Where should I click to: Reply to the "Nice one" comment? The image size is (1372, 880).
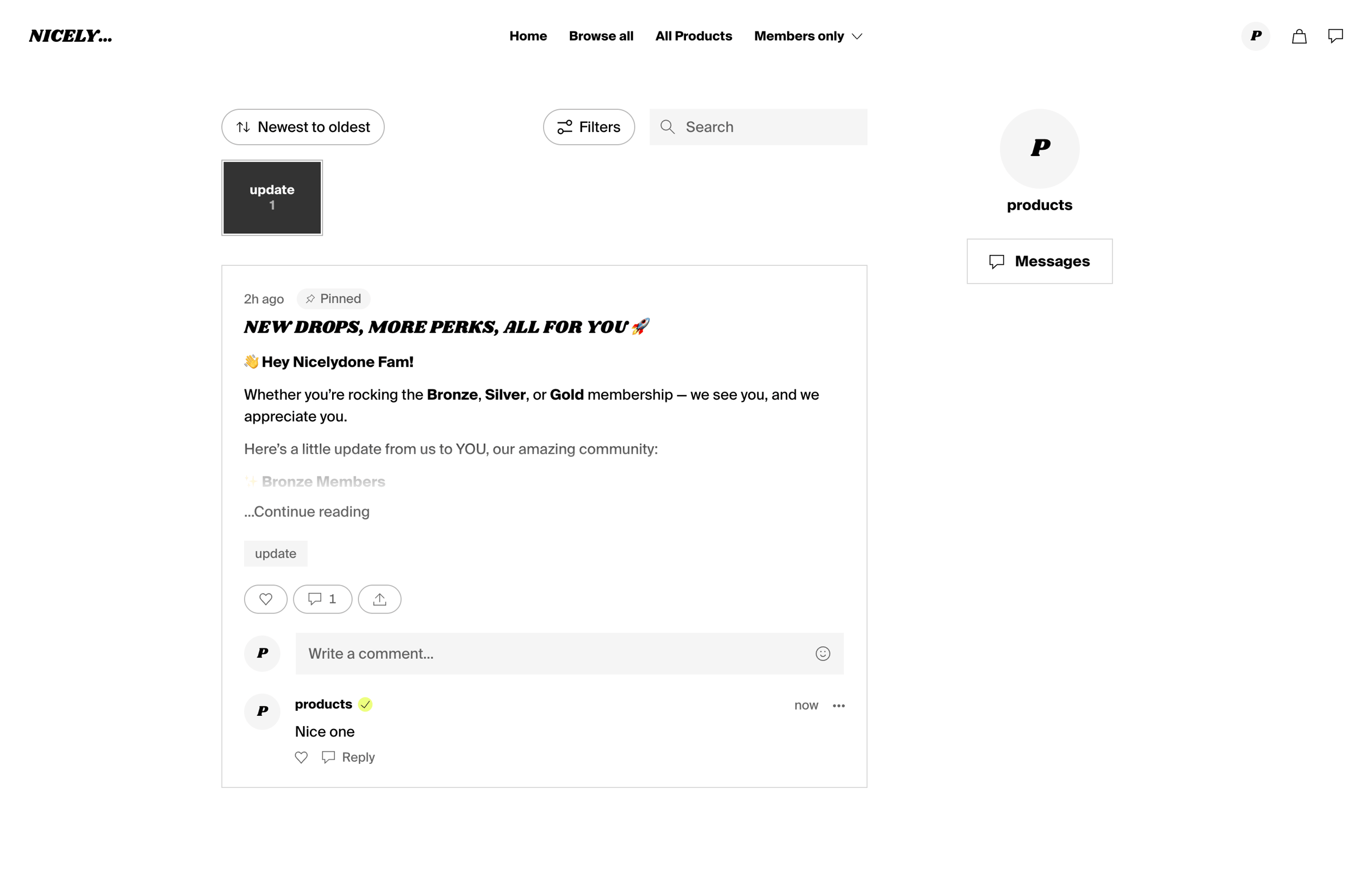[x=348, y=757]
